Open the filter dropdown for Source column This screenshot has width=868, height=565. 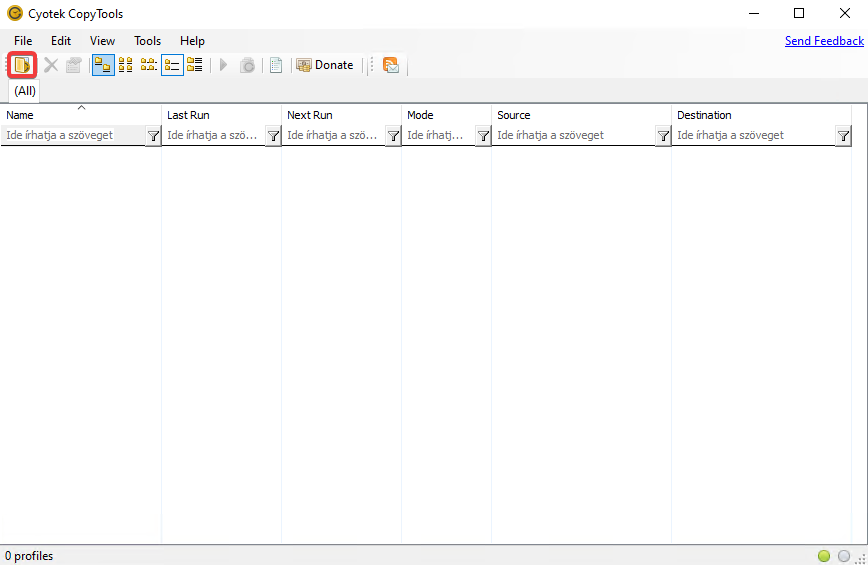(x=663, y=136)
